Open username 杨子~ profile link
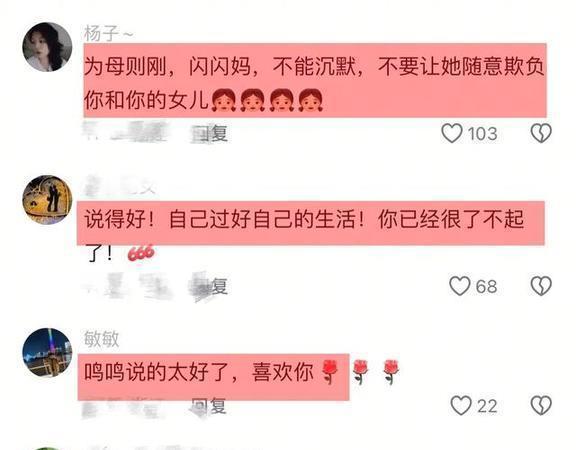Viewport: 576px width, 450px height. (x=109, y=34)
